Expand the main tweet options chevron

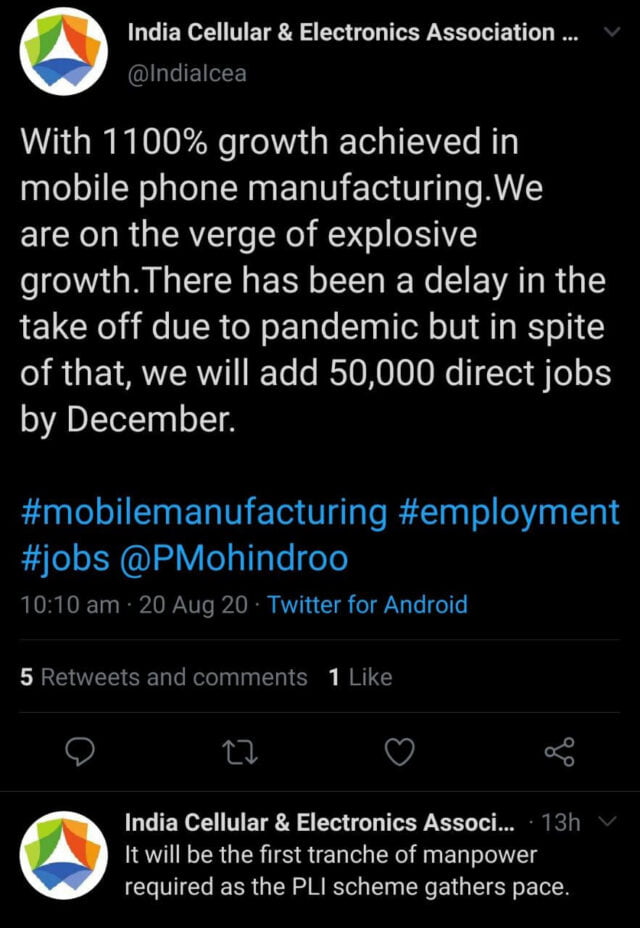pyautogui.click(x=612, y=33)
